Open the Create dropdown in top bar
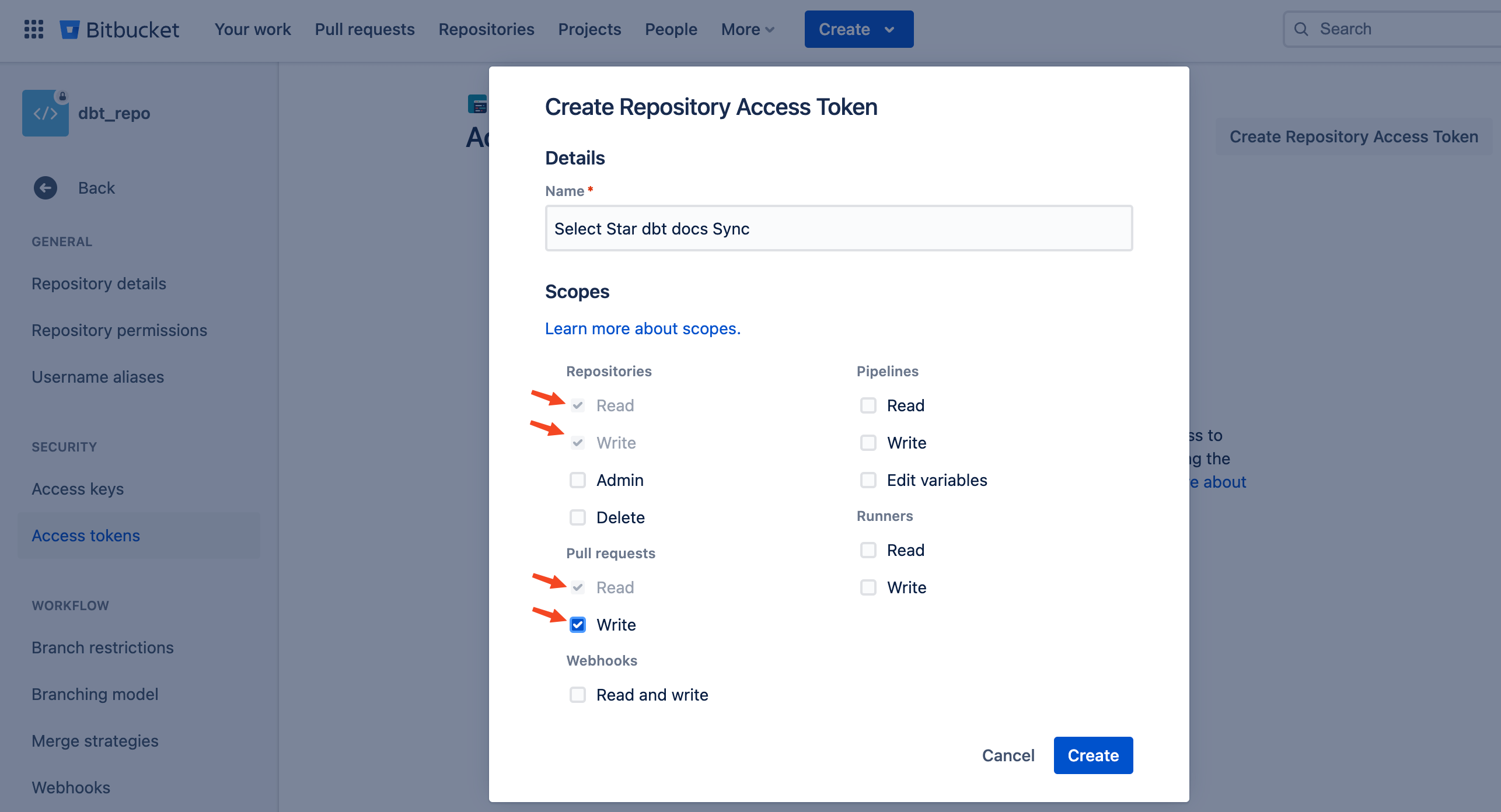The image size is (1501, 812). click(x=858, y=29)
